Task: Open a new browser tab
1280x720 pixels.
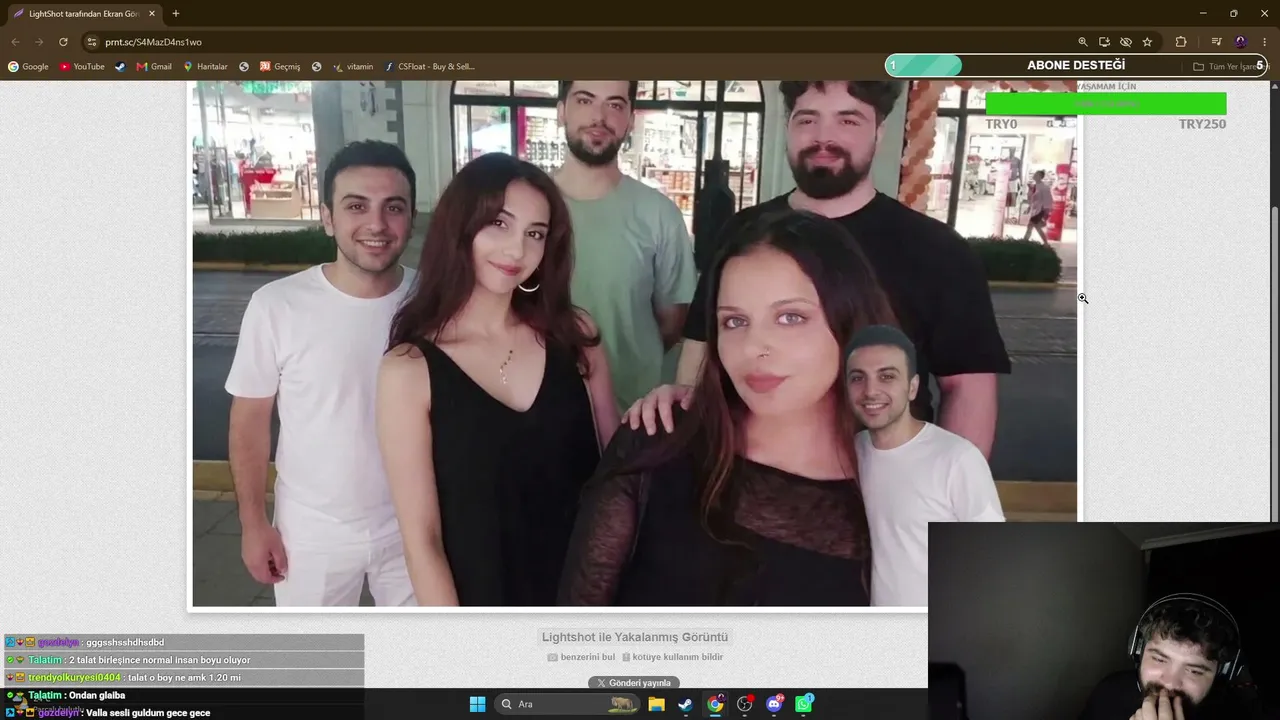Action: (176, 14)
